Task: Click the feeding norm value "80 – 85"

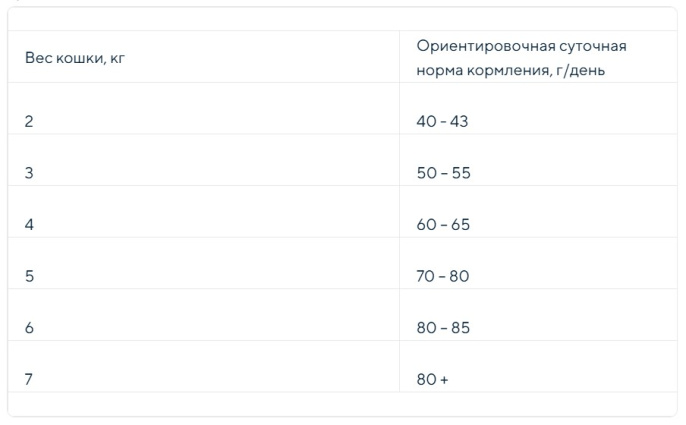Action: pyautogui.click(x=443, y=328)
